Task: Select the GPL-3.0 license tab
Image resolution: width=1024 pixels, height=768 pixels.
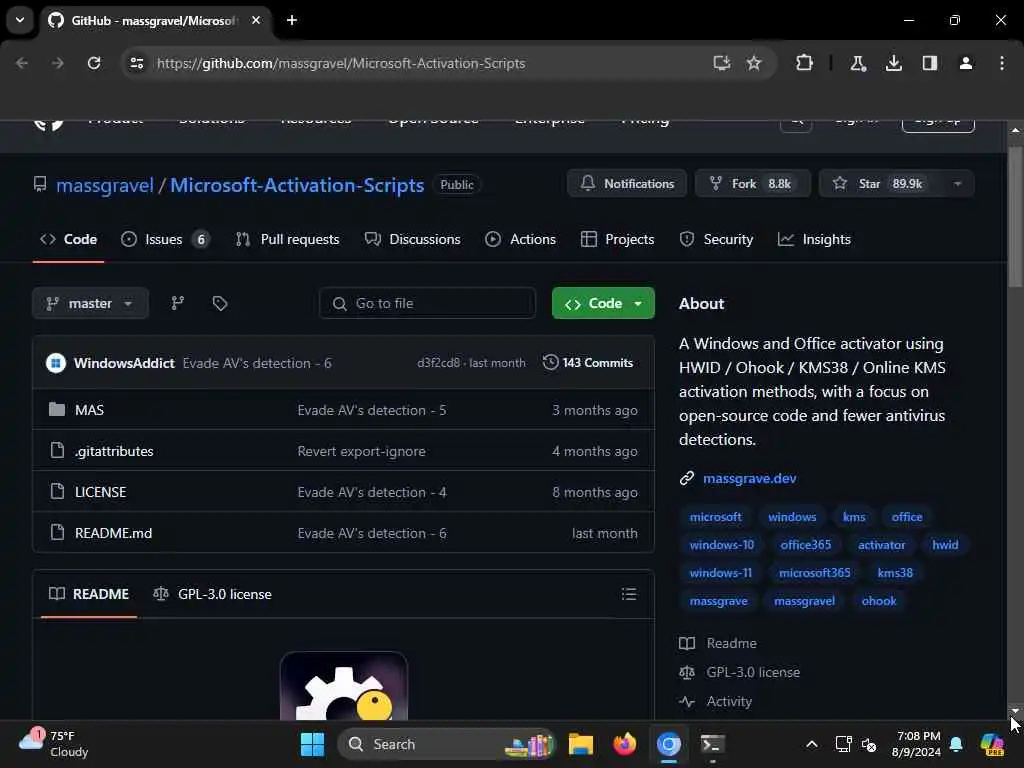Action: click(212, 594)
